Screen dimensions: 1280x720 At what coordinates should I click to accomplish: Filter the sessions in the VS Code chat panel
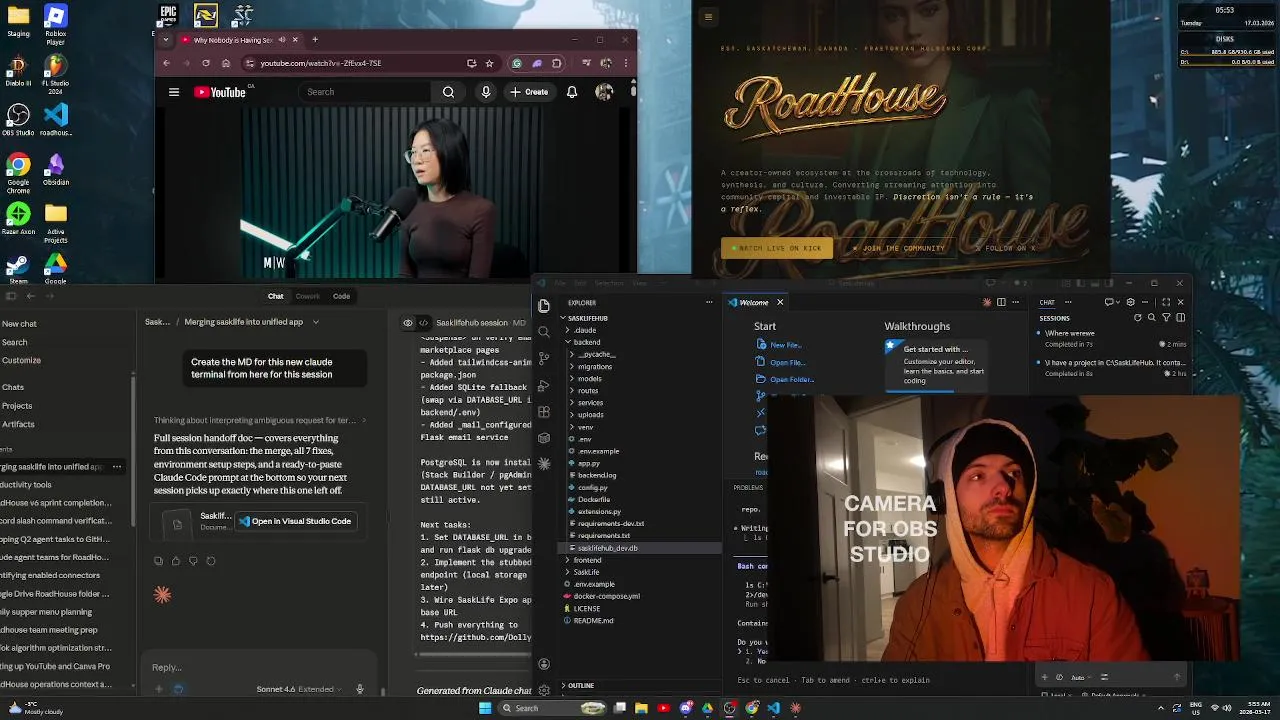pos(1166,318)
